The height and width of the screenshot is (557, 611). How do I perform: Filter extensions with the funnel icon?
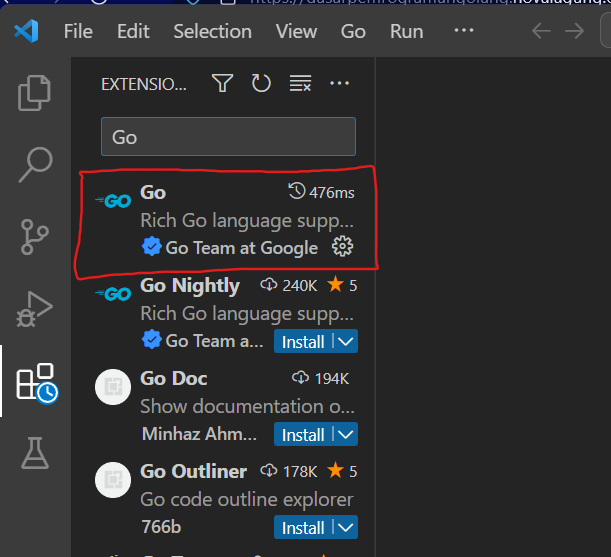[x=223, y=83]
